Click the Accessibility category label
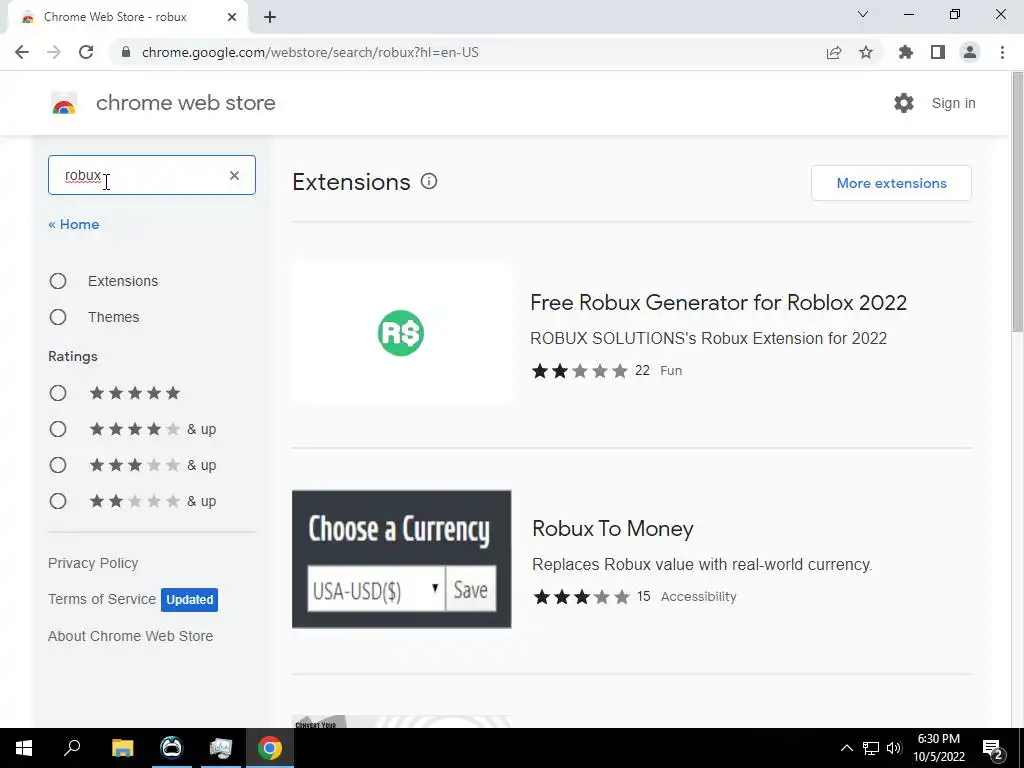 pyautogui.click(x=698, y=596)
